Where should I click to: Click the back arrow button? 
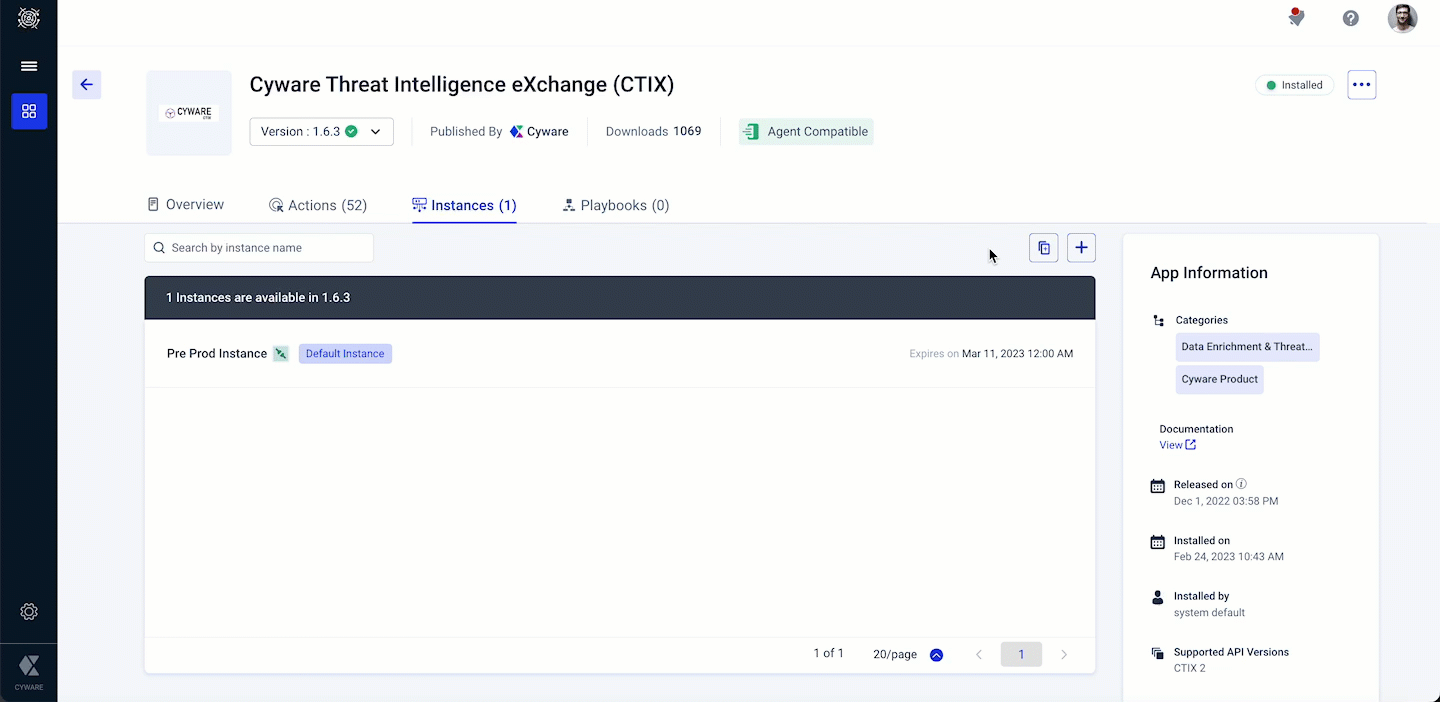[87, 85]
